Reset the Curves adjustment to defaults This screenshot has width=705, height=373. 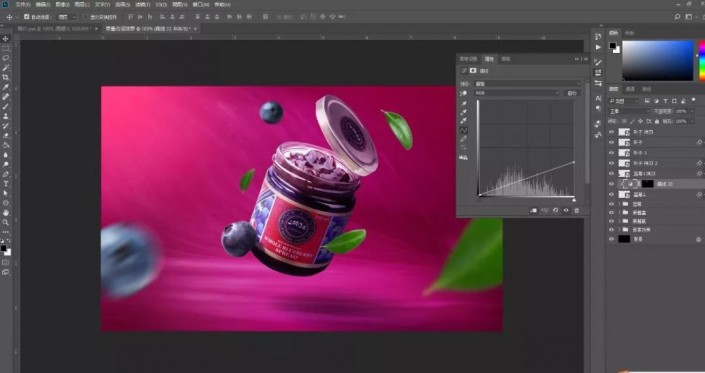(555, 210)
